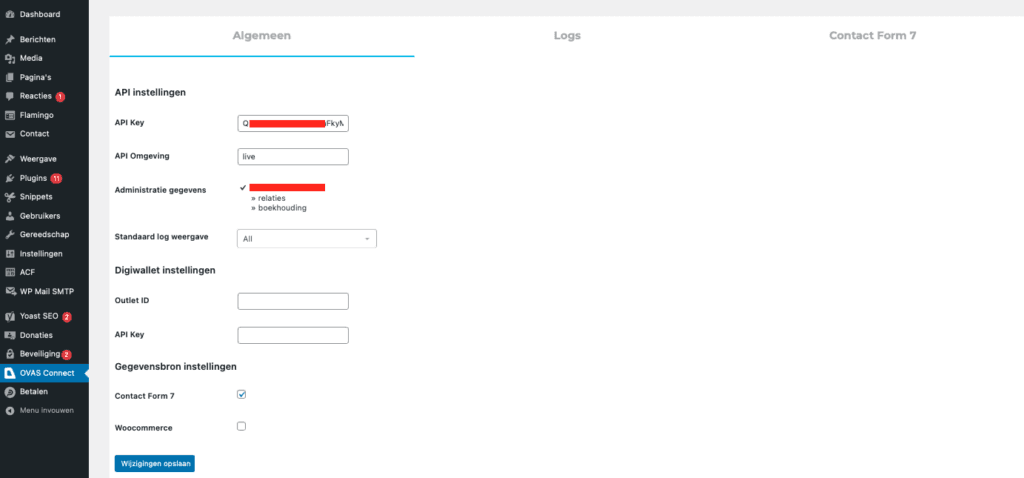Focus the API Key field under API instellingen
This screenshot has width=1024, height=478.
coord(293,123)
